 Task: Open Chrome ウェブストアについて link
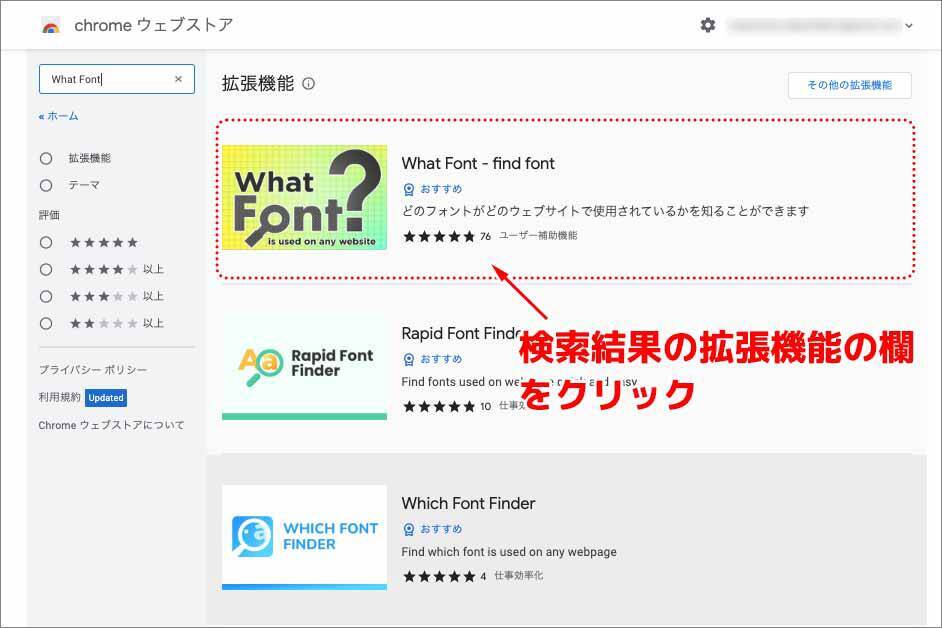tap(111, 425)
